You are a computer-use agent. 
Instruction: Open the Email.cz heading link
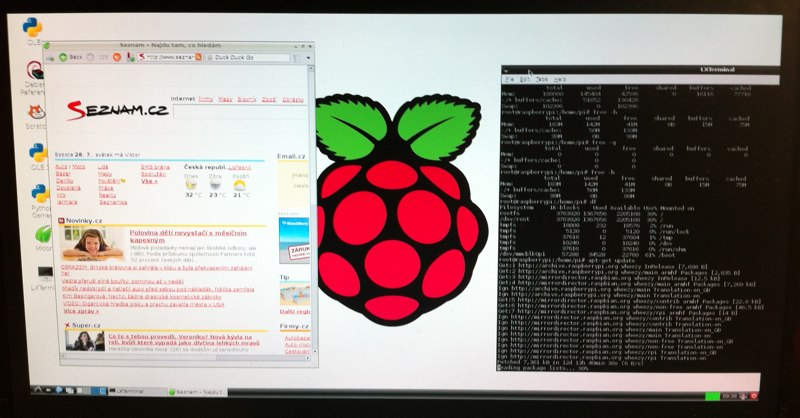(x=291, y=156)
